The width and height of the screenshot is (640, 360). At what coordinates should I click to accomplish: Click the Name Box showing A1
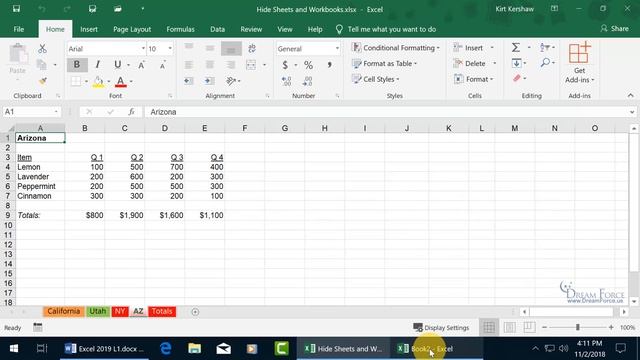pos(31,111)
